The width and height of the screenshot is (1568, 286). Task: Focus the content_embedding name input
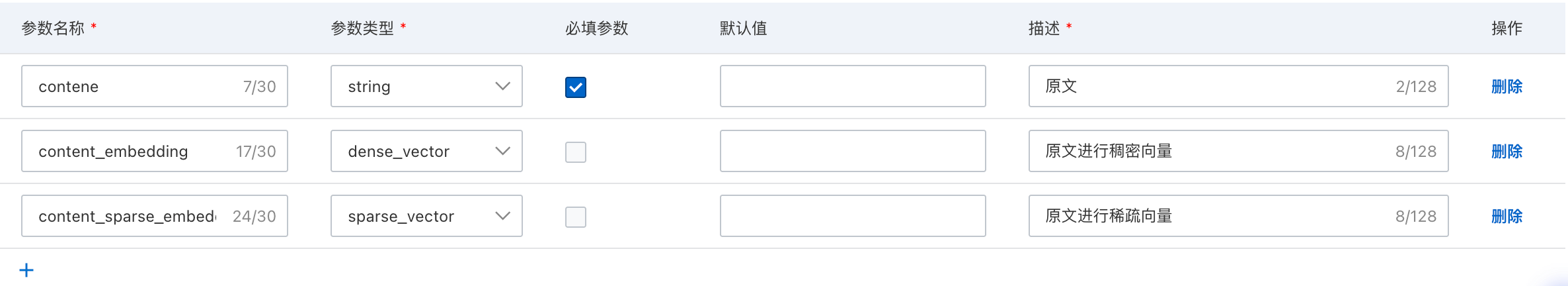132,151
